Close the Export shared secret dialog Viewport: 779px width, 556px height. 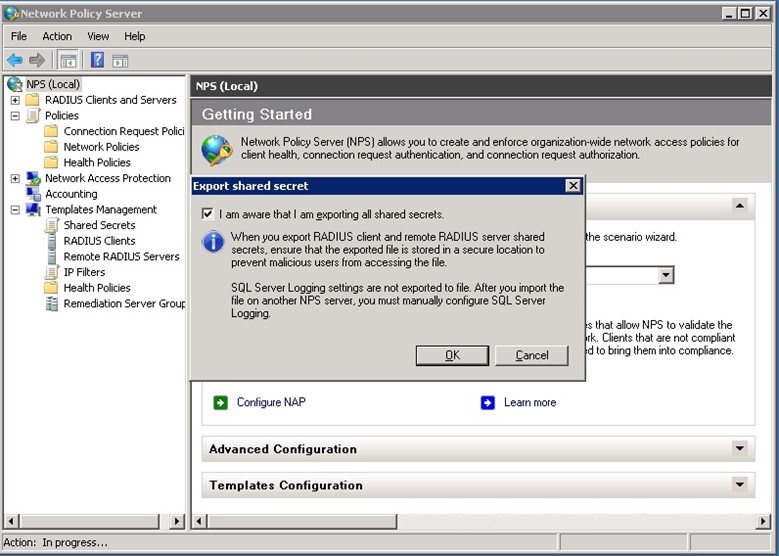point(573,186)
